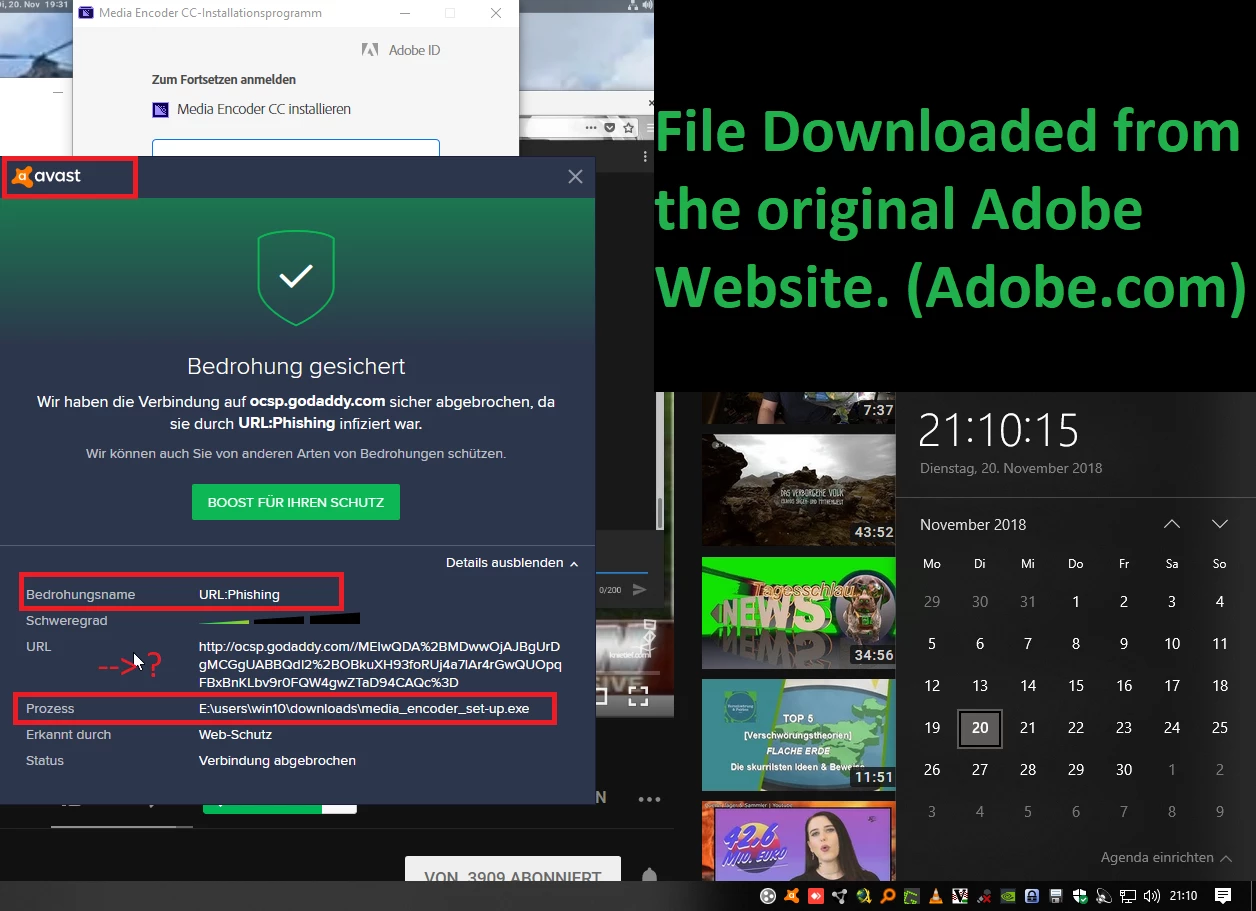
Task: Click the VON 3909 ABONNIERT button
Action: [513, 870]
